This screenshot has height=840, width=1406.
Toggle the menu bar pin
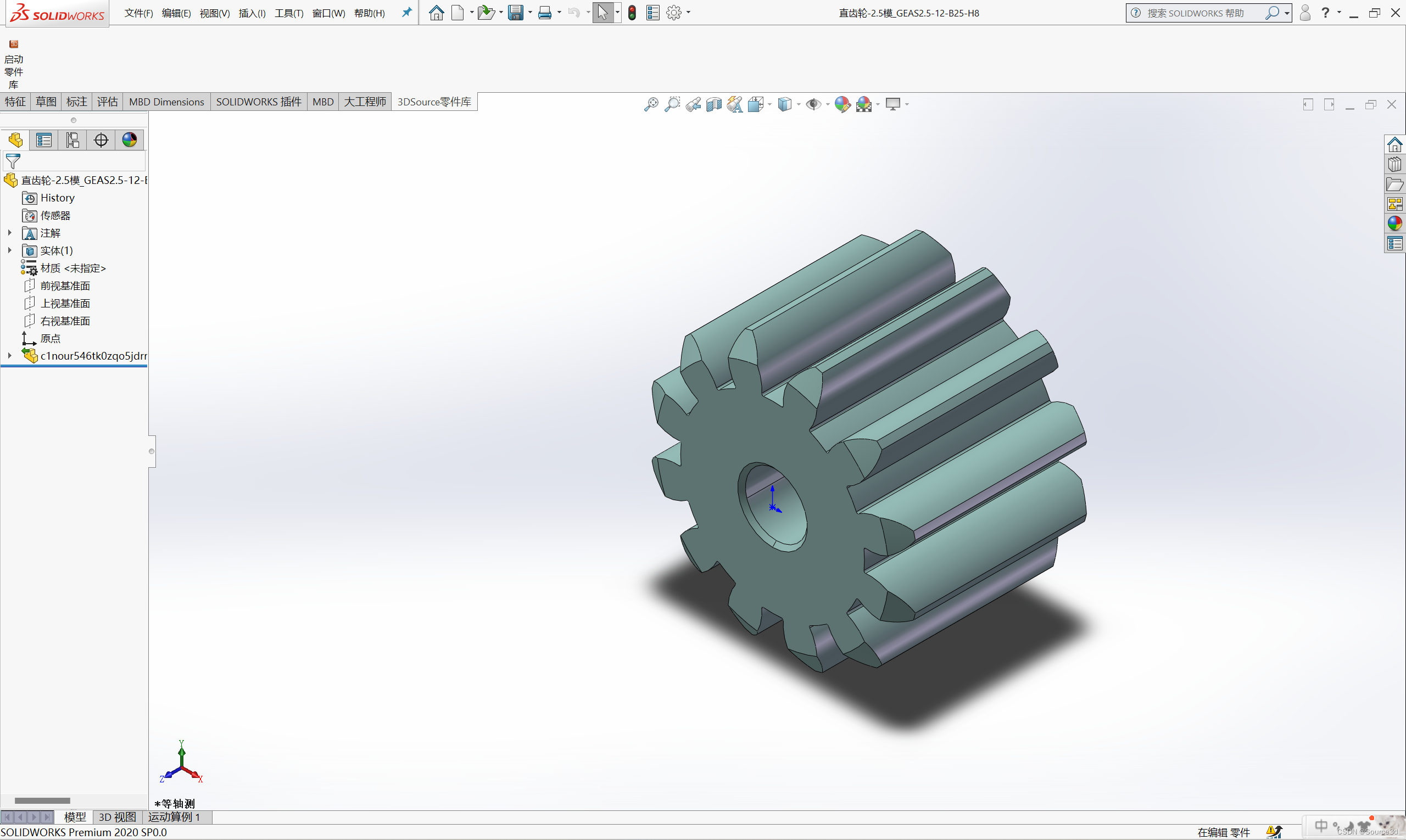[x=406, y=13]
